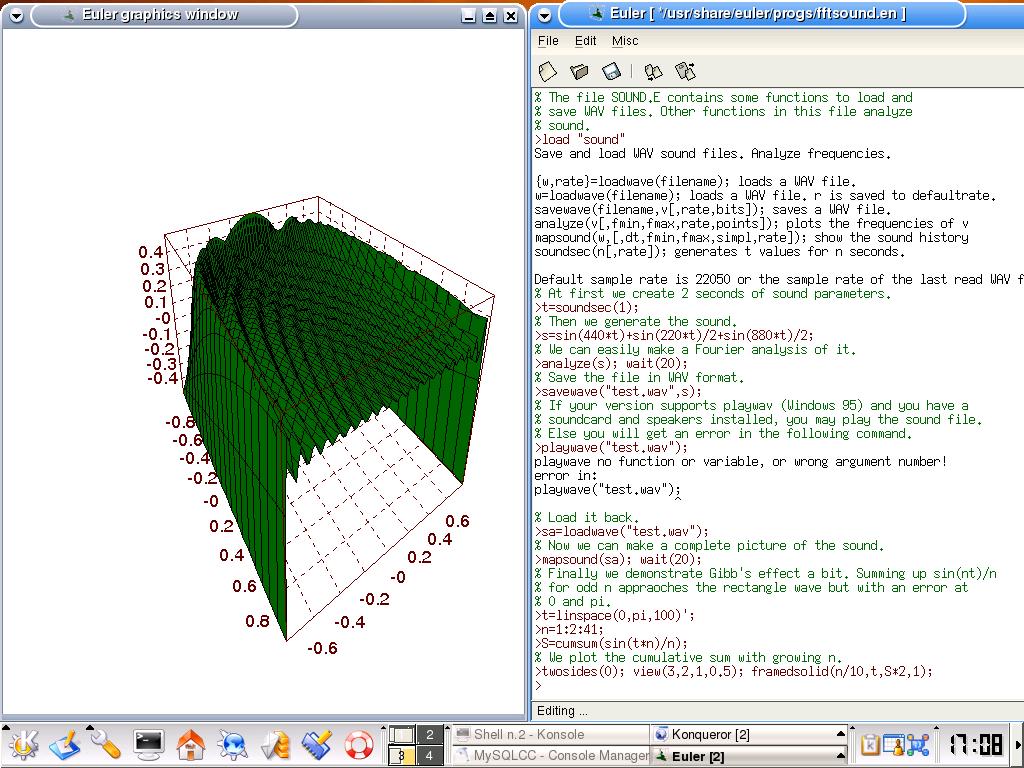The height and width of the screenshot is (768, 1024).
Task: Click the line >mapsound(sa); wait(20);
Action: tap(618, 559)
